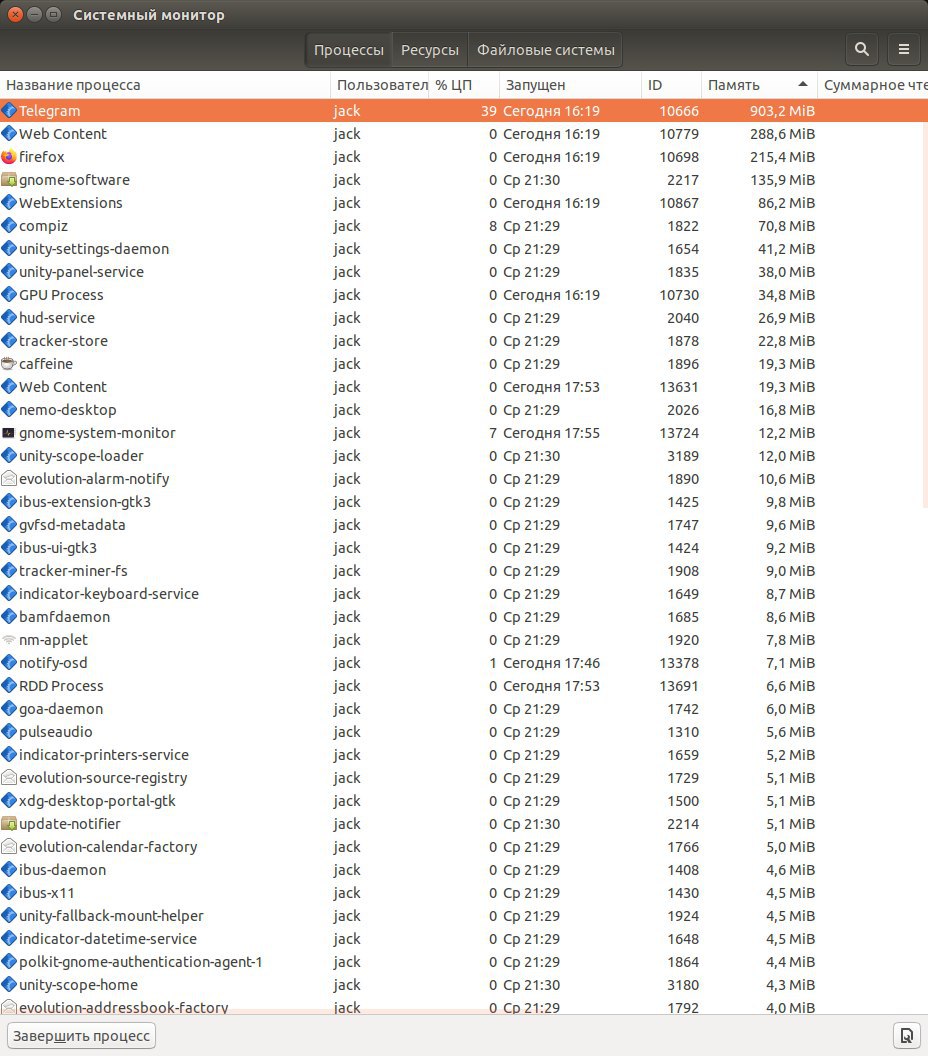Click the firefox process icon
This screenshot has width=928, height=1056.
click(x=9, y=156)
